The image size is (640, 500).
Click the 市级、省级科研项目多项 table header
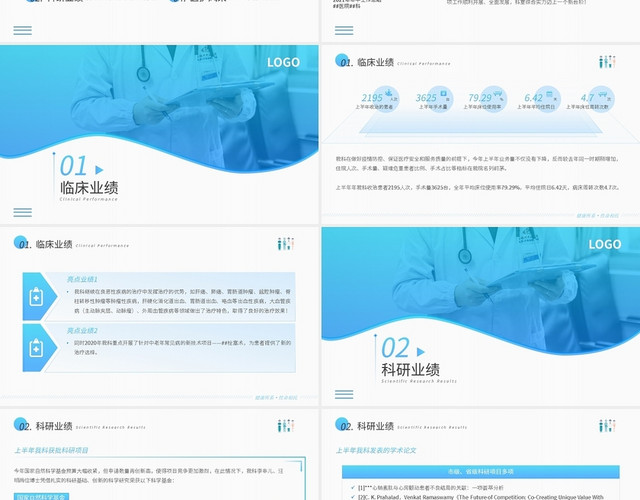(481, 471)
